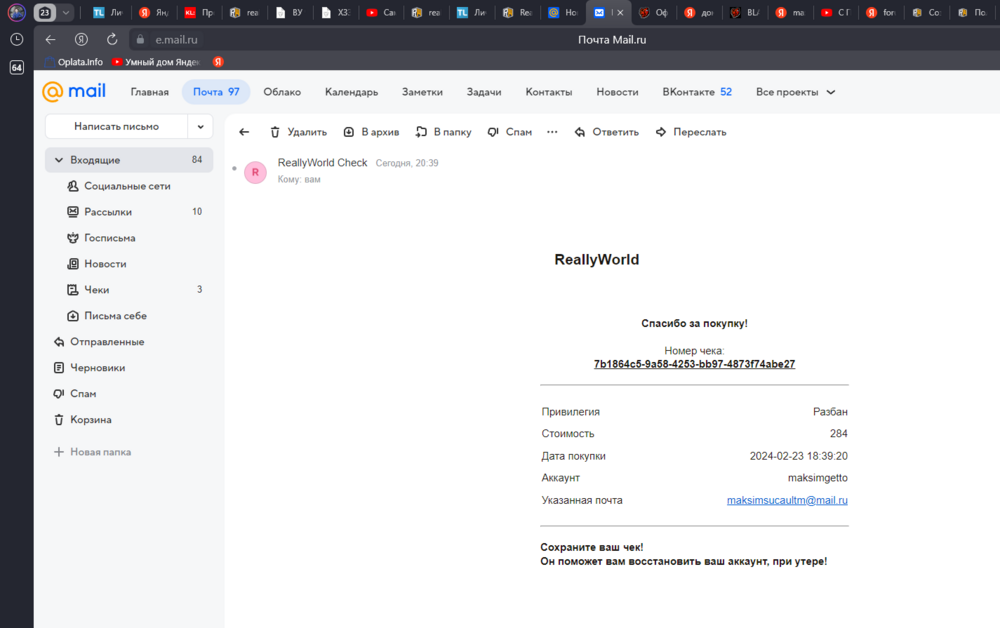The height and width of the screenshot is (628, 1000).
Task: Click the receipt number link 7b1864c5-9a58-4253-bb97-4873f74abe27
Action: coord(694,364)
